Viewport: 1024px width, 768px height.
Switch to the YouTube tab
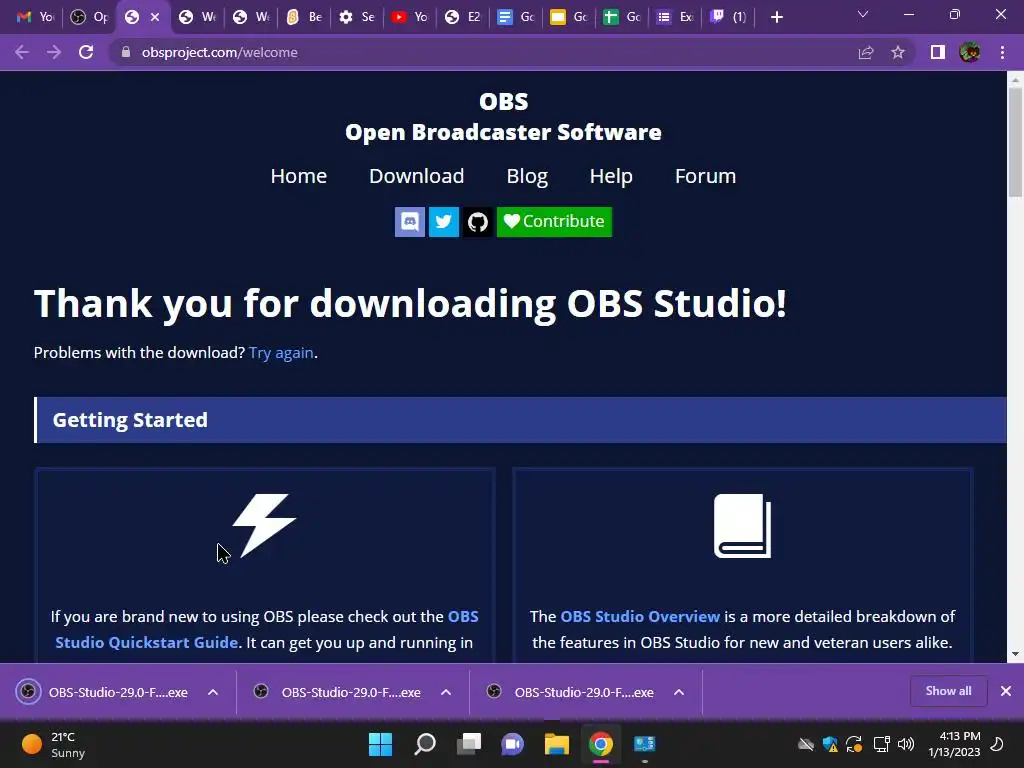409,17
